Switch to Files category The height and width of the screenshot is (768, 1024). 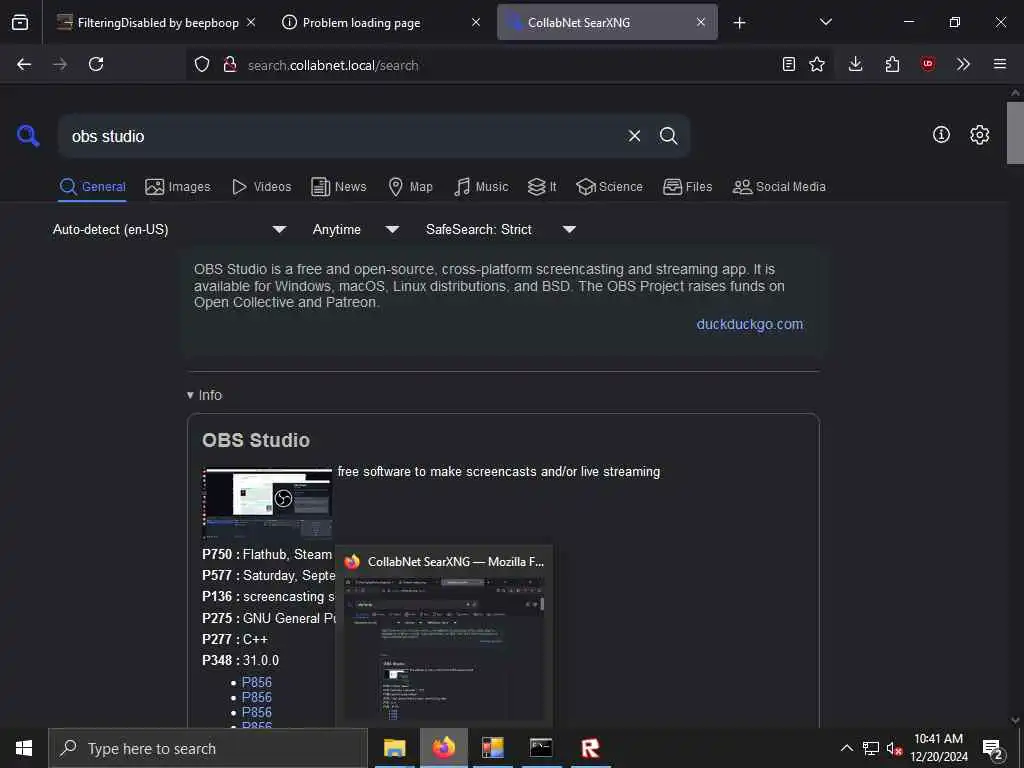click(687, 187)
